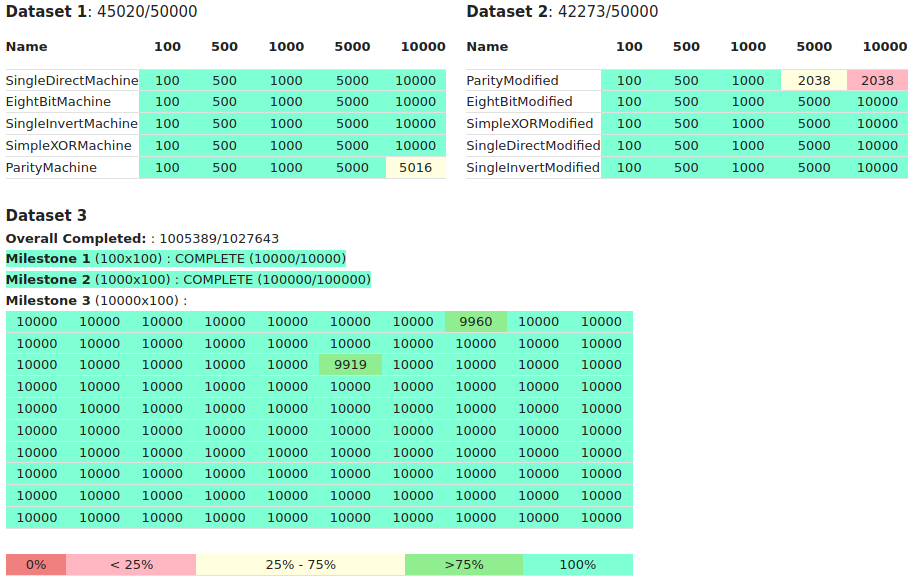Select the 5016 cell in ParityMachine row

[x=415, y=168]
